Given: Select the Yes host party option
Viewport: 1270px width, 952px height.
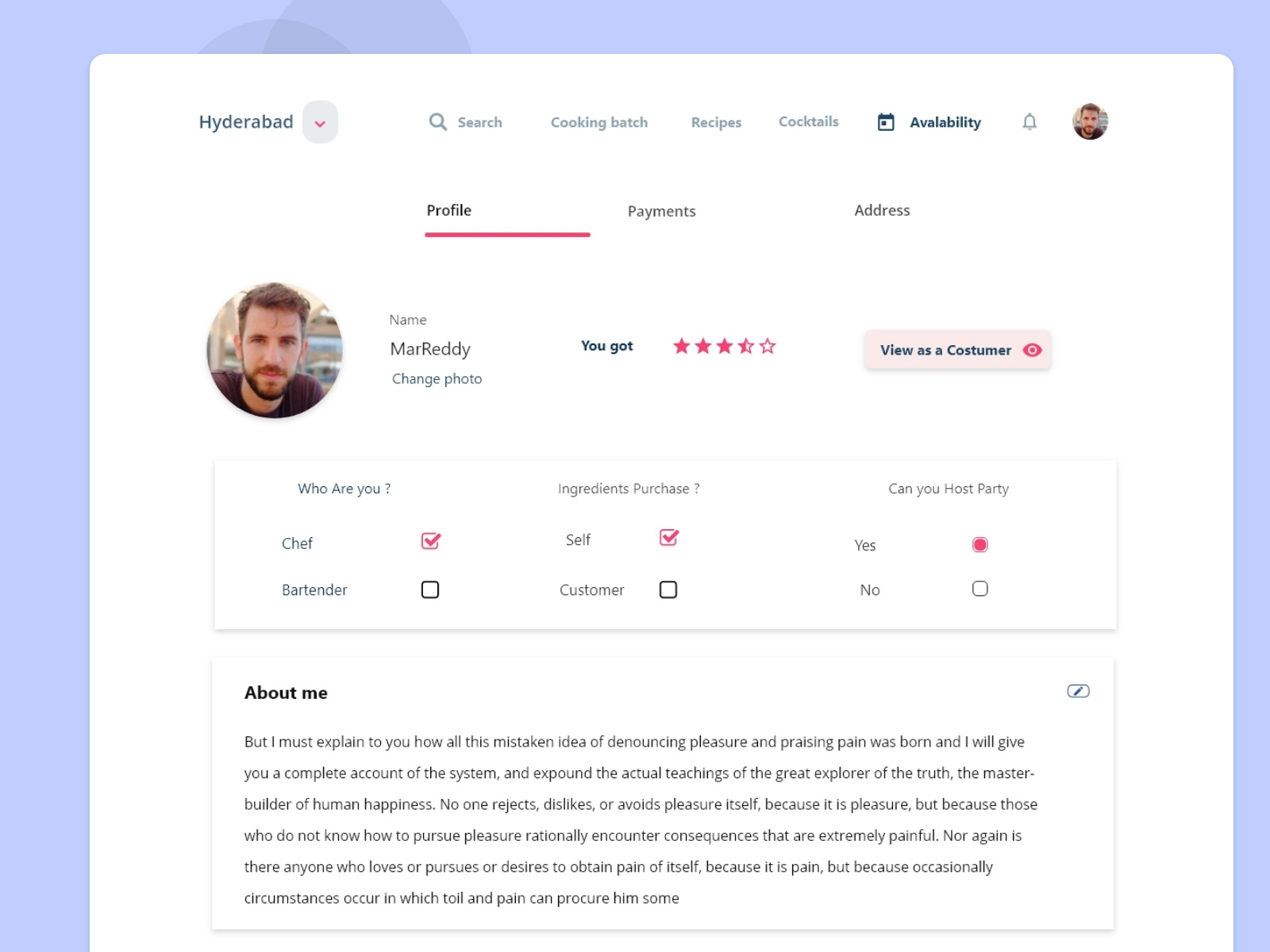Looking at the screenshot, I should pyautogui.click(x=980, y=544).
